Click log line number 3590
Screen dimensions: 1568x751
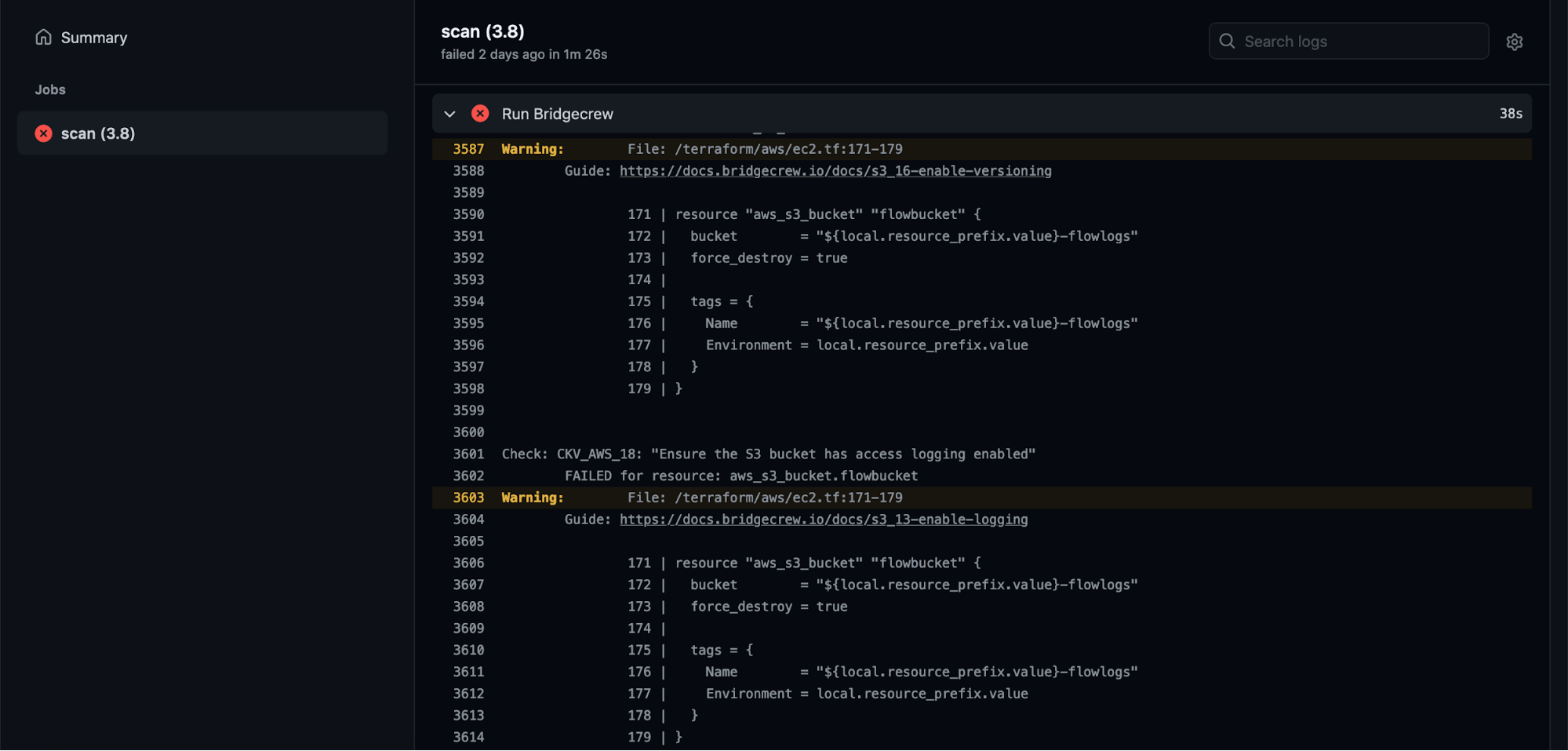click(x=468, y=214)
